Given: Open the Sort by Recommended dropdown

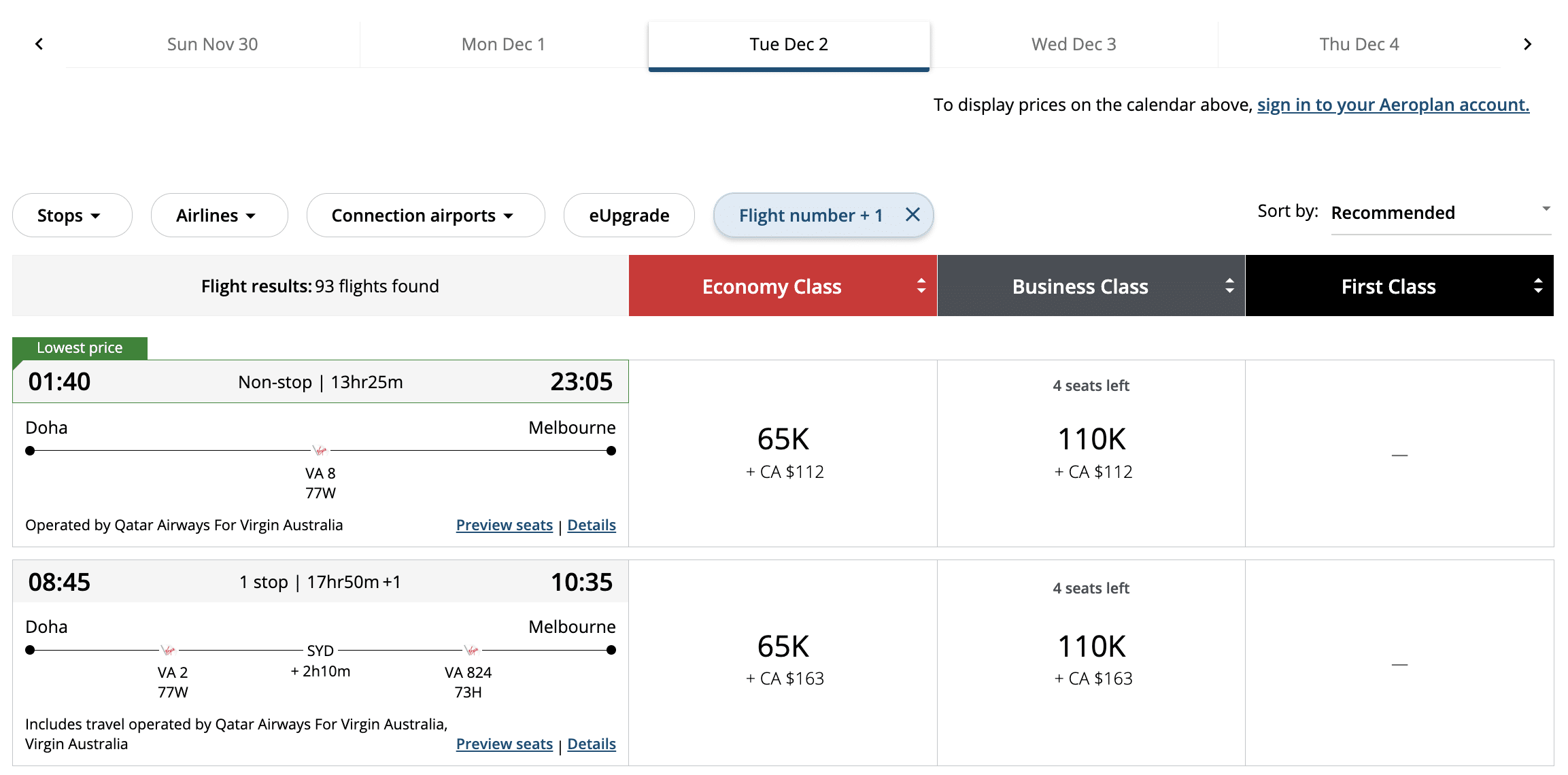Looking at the screenshot, I should click(1440, 213).
